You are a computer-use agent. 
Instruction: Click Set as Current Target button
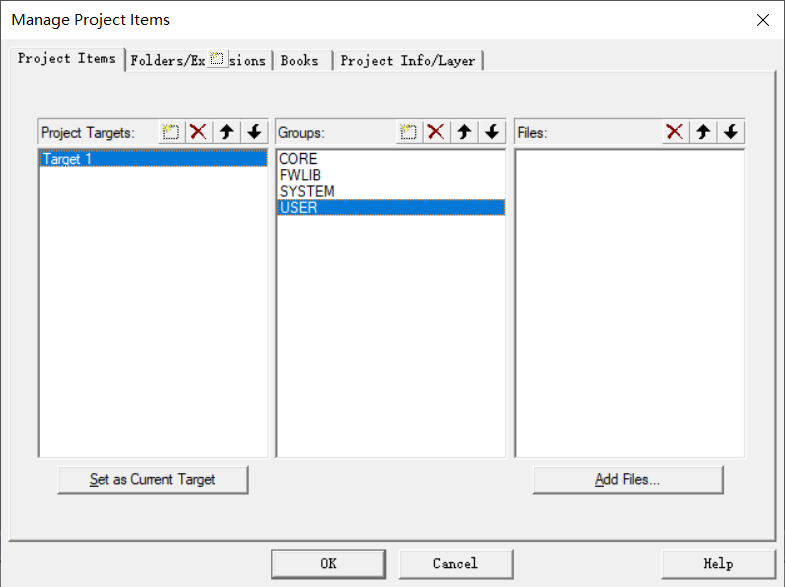(x=153, y=479)
